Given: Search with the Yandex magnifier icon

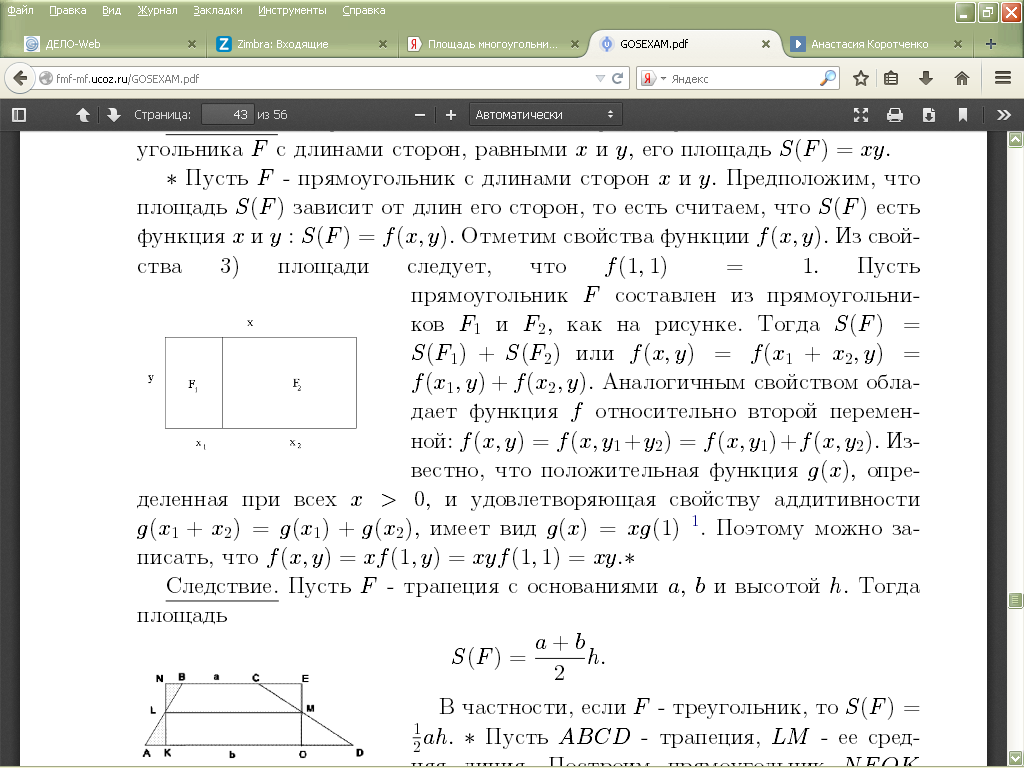Looking at the screenshot, I should coord(827,78).
